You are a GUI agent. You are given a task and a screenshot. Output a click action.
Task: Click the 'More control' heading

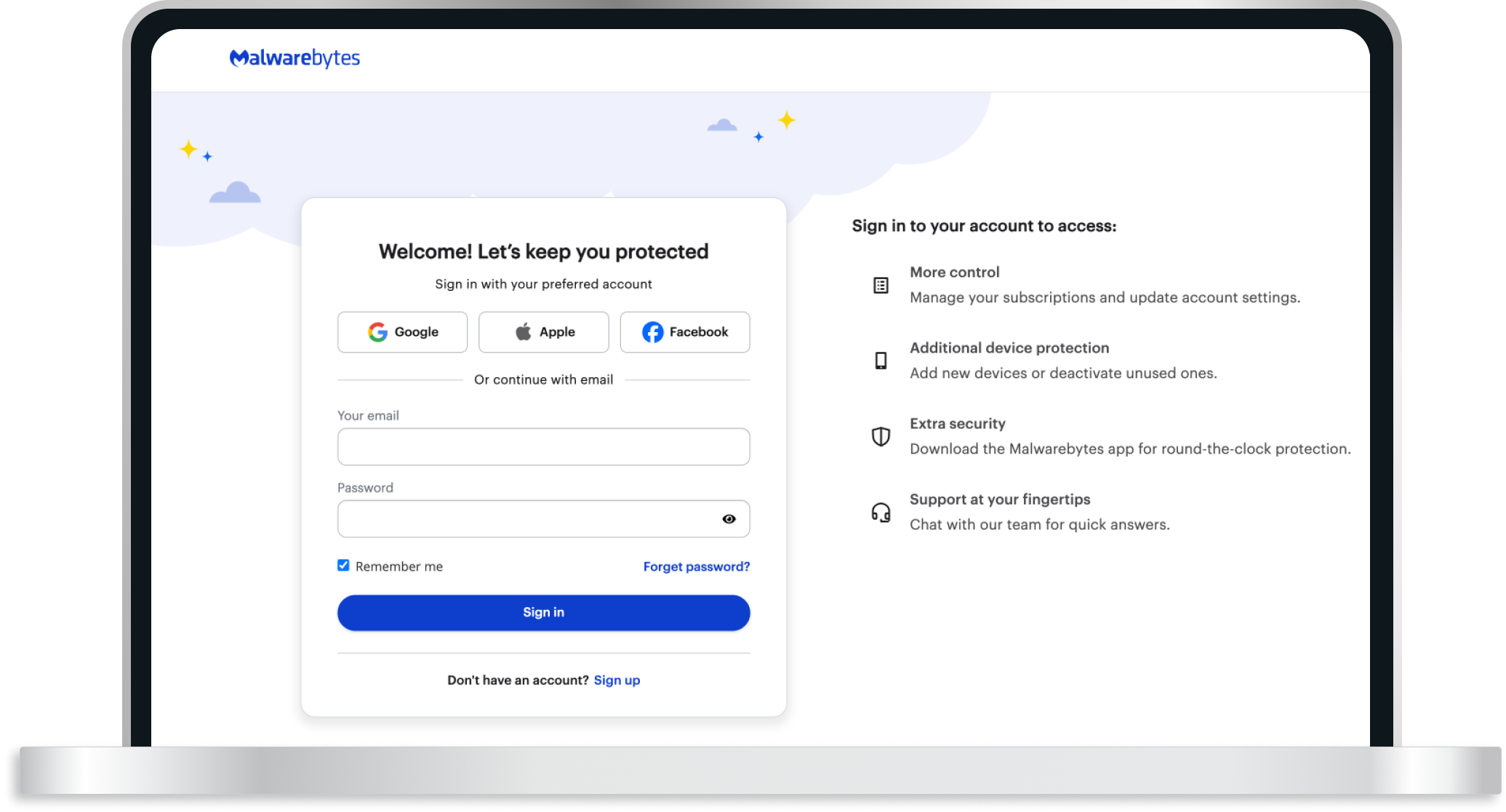pyautogui.click(x=954, y=272)
